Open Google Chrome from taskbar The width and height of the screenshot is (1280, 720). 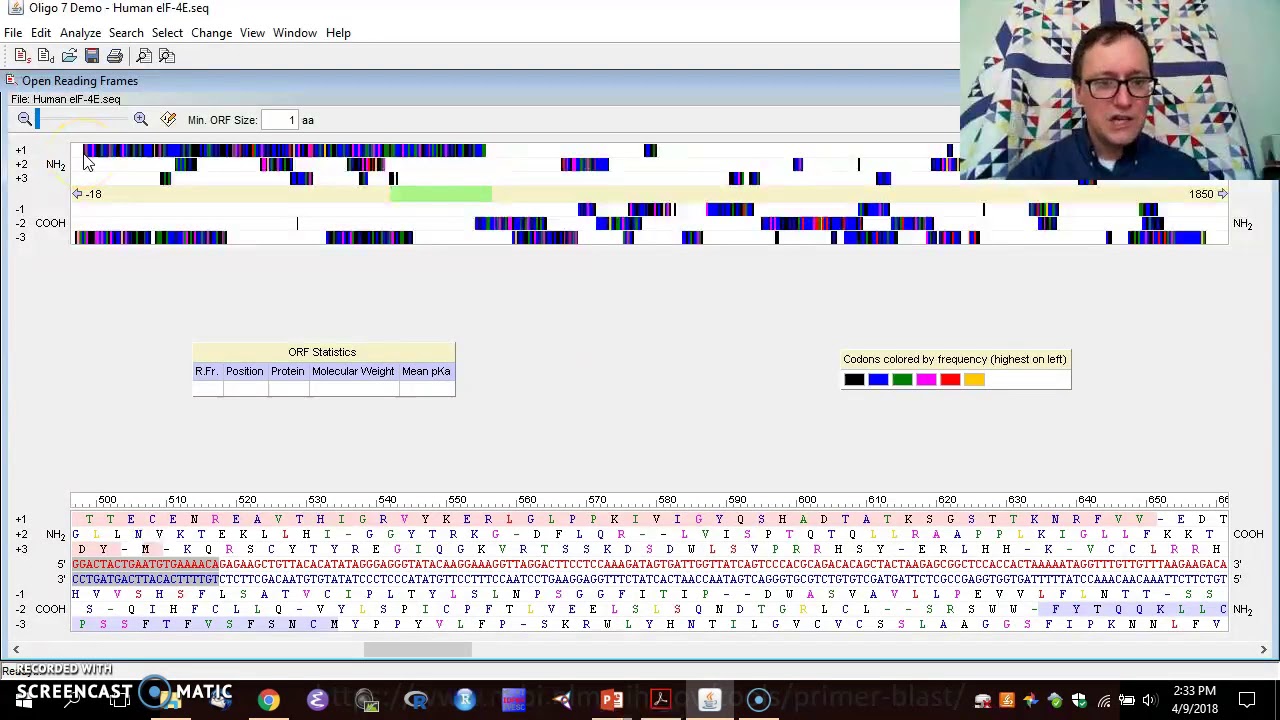(x=269, y=700)
